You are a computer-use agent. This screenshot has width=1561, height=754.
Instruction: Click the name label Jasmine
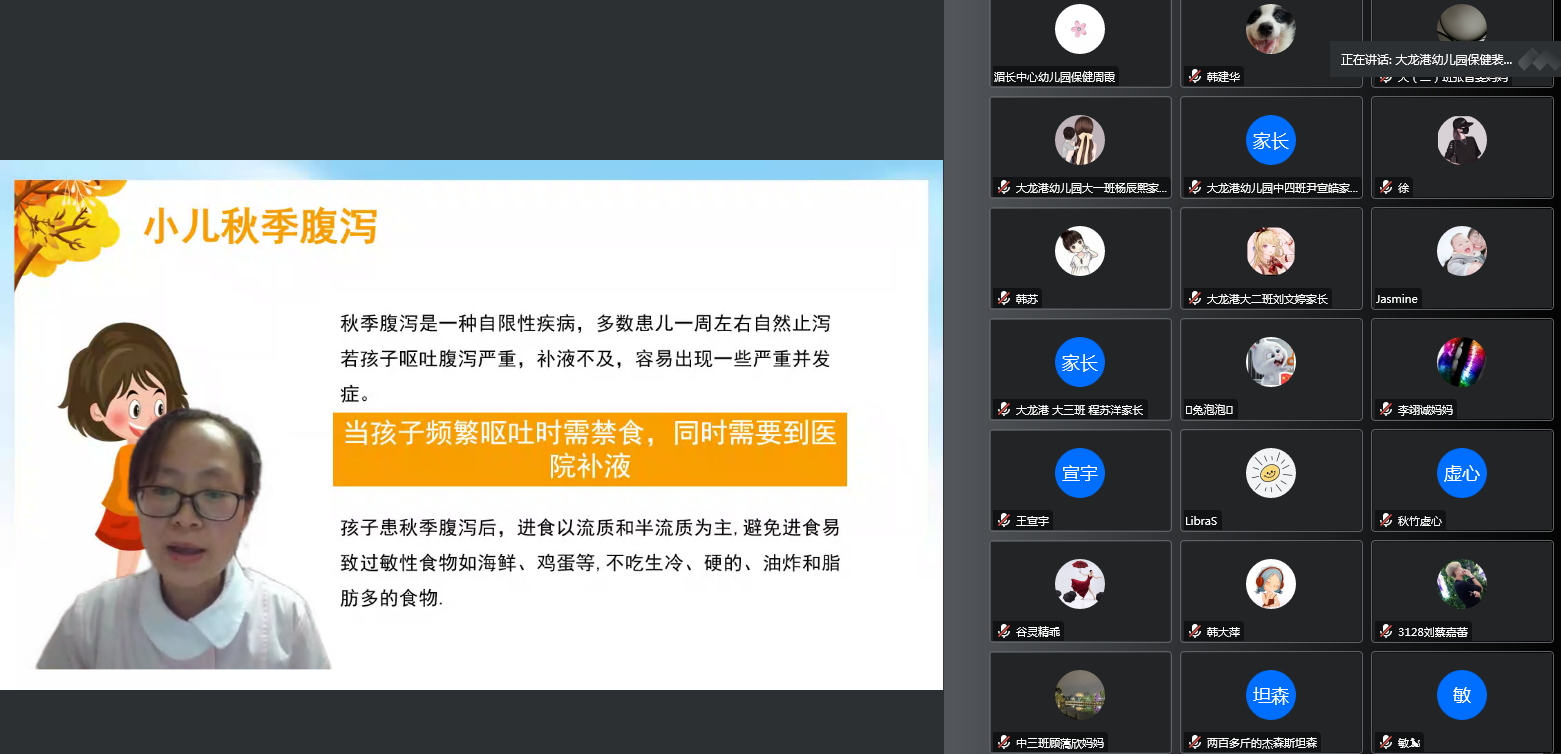coord(1397,299)
